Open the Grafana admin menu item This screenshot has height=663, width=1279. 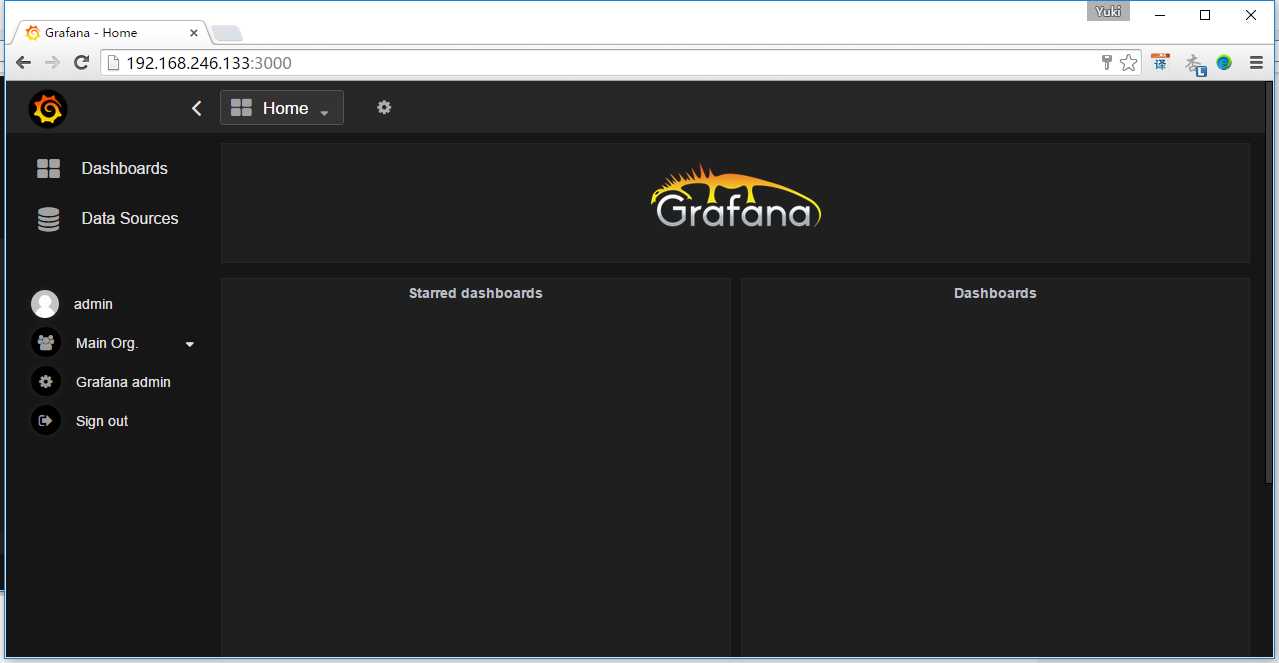pos(123,382)
